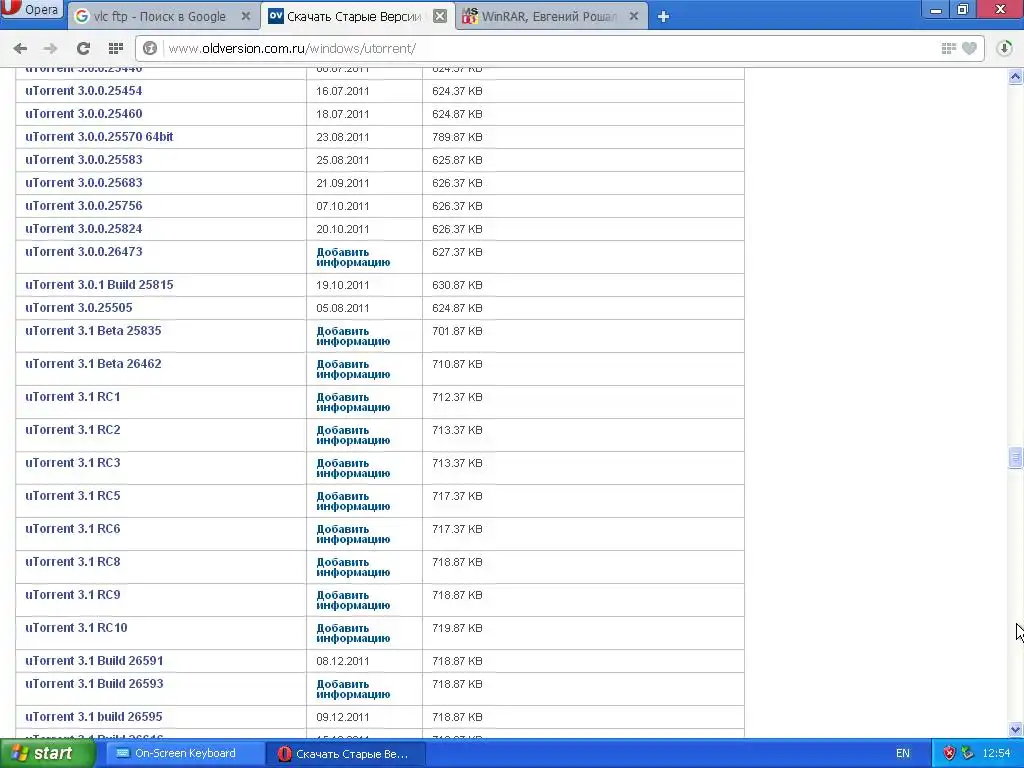Open uTorrent 3.1 Beta 26462 link
This screenshot has width=1024, height=768.
coord(93,364)
